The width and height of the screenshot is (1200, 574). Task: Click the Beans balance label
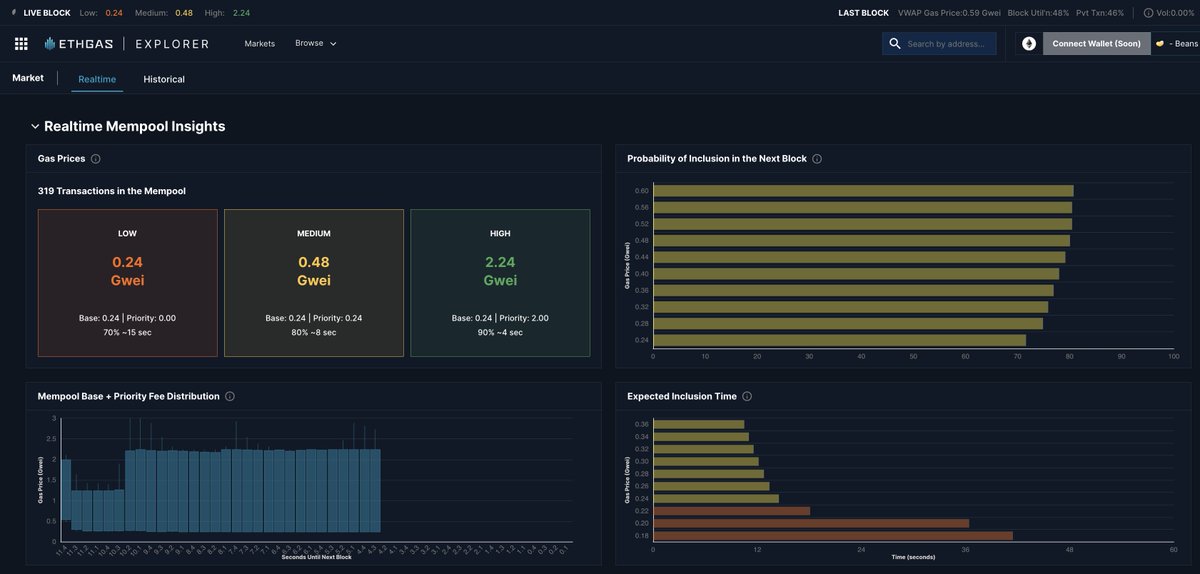(1184, 44)
